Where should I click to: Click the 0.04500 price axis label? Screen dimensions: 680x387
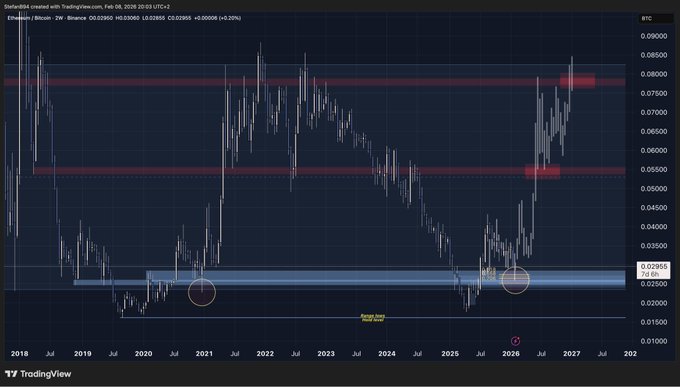[x=654, y=208]
